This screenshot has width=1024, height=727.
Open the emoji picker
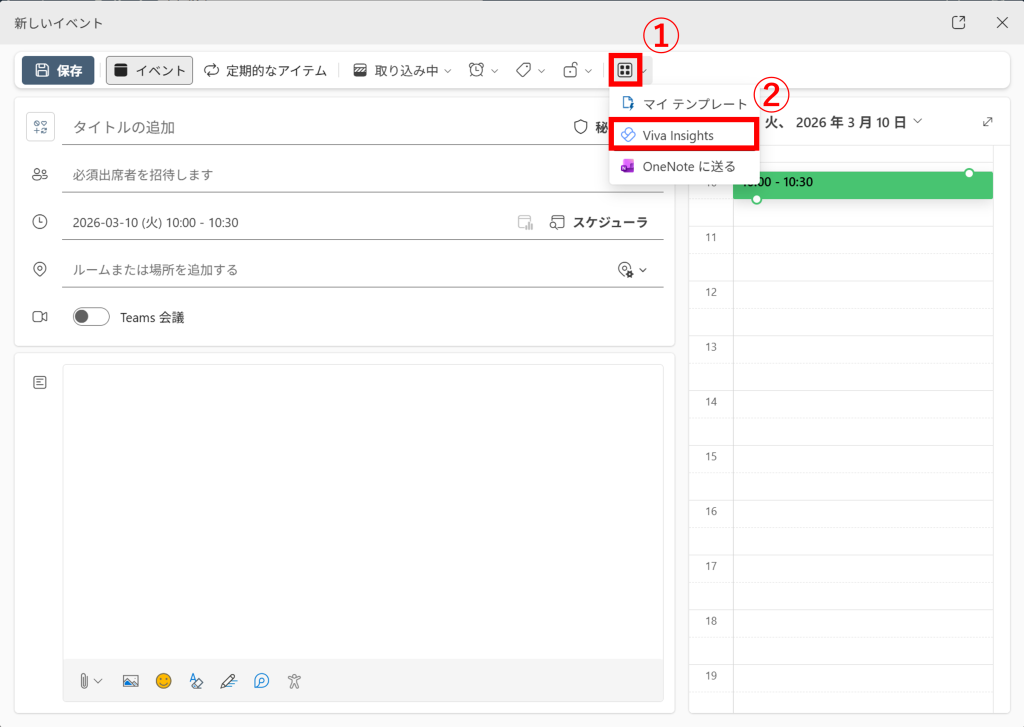163,681
